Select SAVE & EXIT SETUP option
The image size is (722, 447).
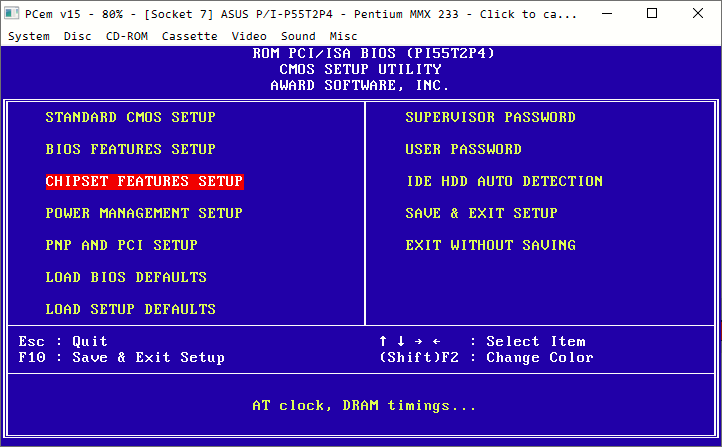481,213
